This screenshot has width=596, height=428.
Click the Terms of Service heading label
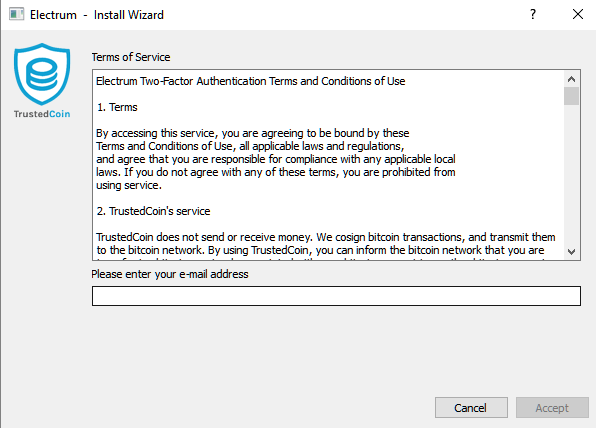pyautogui.click(x=131, y=57)
